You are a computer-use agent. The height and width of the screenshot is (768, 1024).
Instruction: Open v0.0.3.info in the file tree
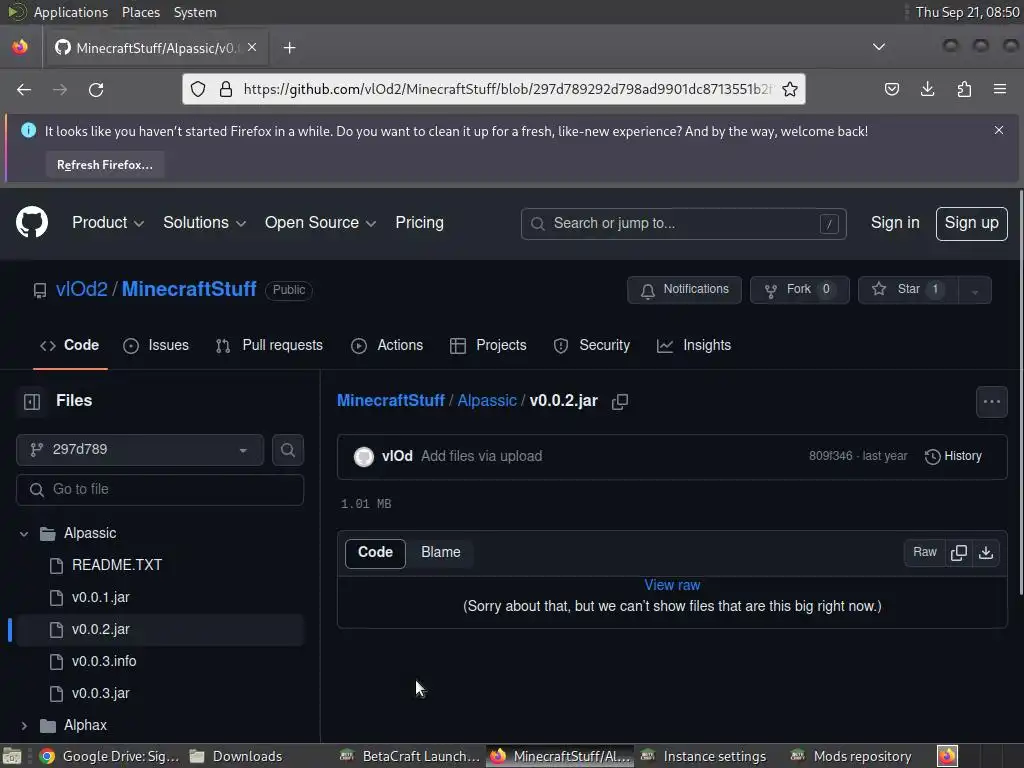(x=104, y=662)
